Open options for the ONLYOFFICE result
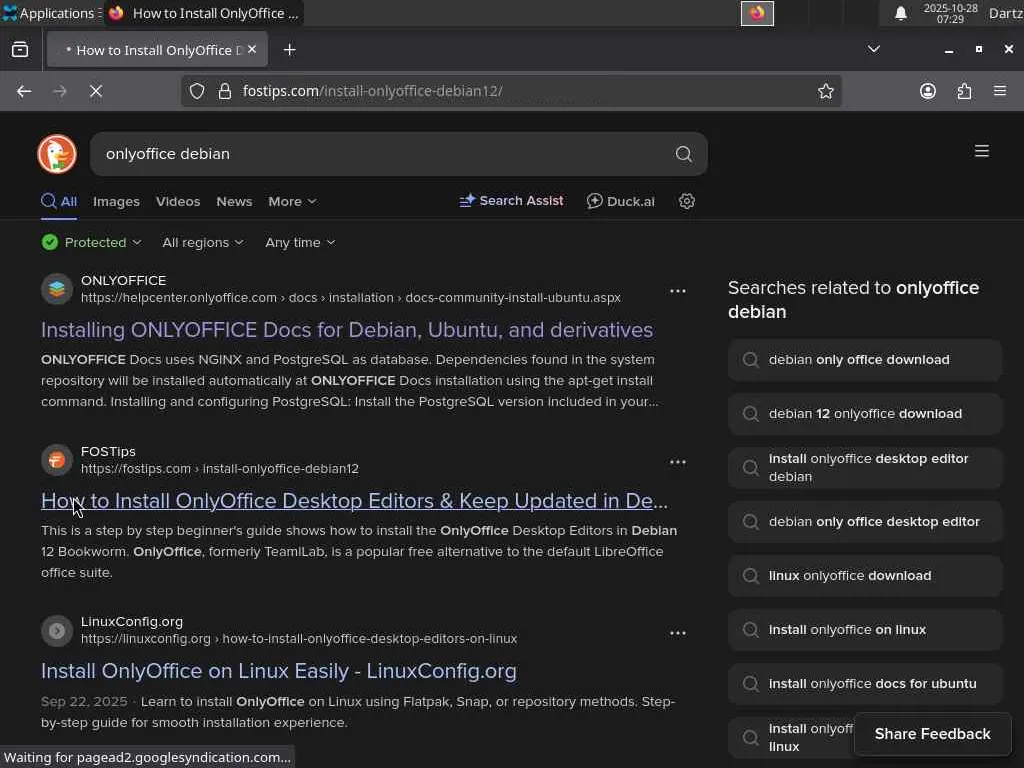 [678, 291]
